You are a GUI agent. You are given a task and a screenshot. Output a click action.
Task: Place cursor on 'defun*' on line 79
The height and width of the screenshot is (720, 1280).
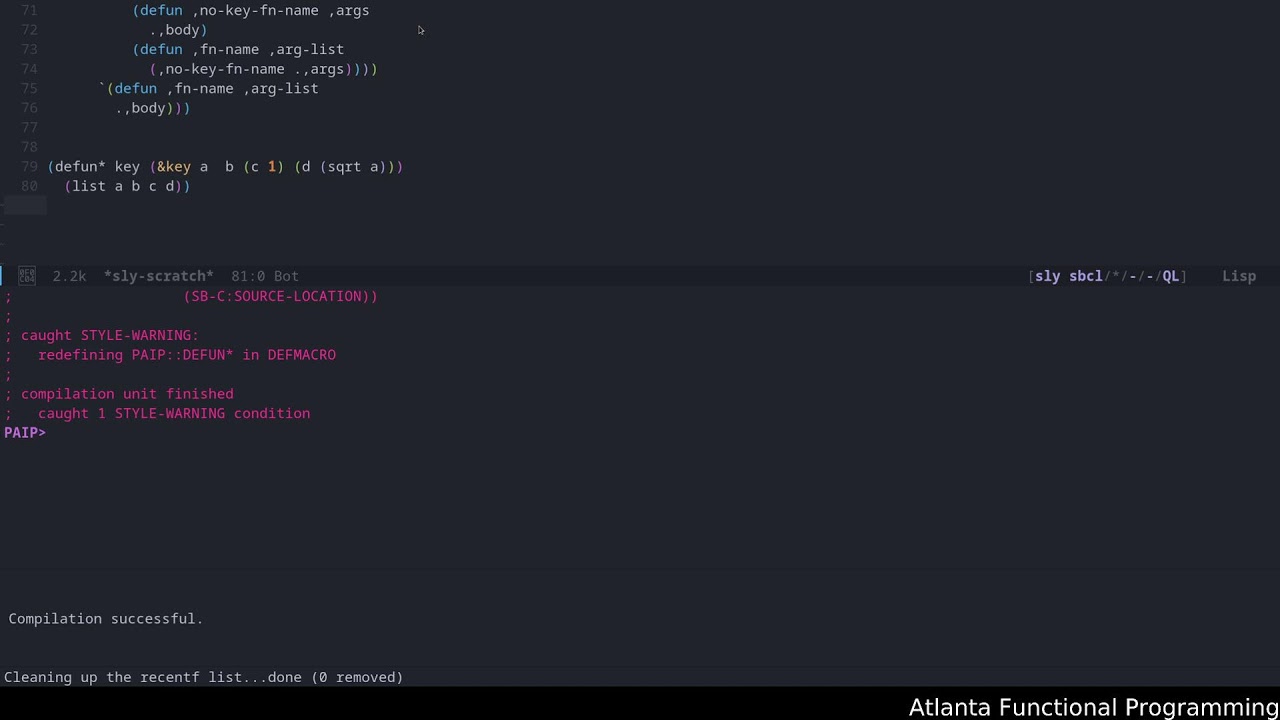click(80, 167)
